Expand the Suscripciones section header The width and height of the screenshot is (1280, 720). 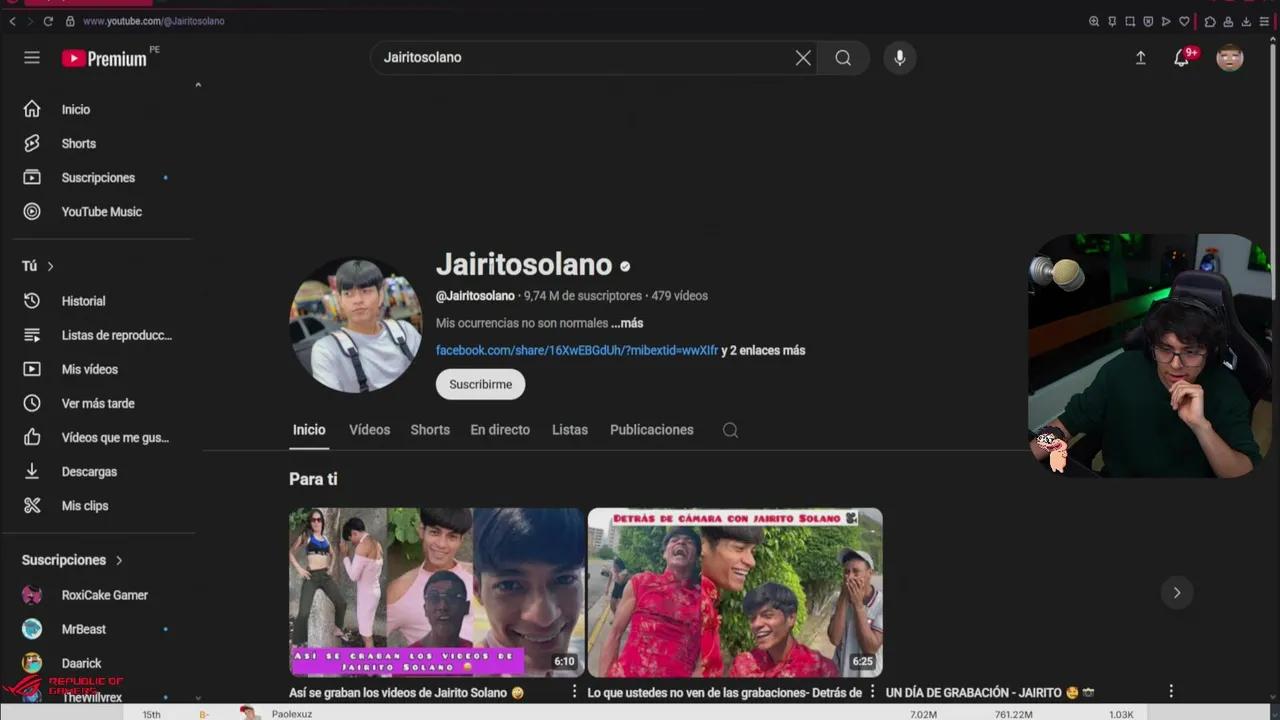[72, 560]
